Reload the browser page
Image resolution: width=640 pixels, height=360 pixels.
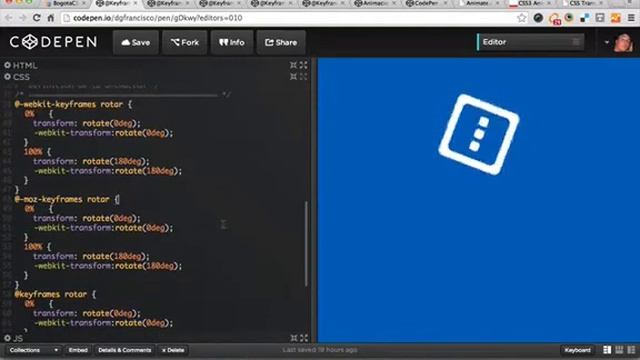(x=36, y=18)
